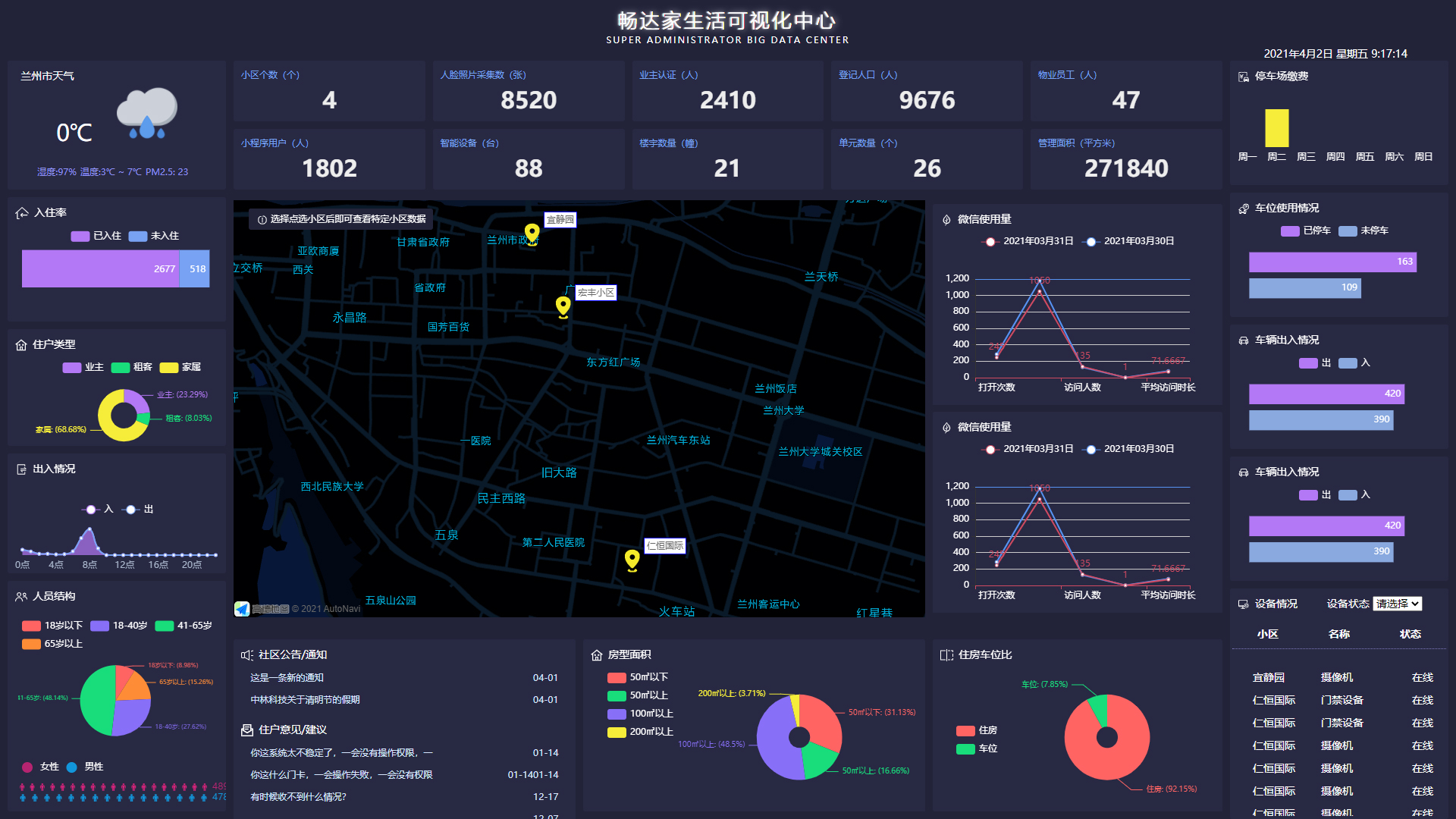
Task: Click the 入住率 house icon
Action: click(x=22, y=213)
